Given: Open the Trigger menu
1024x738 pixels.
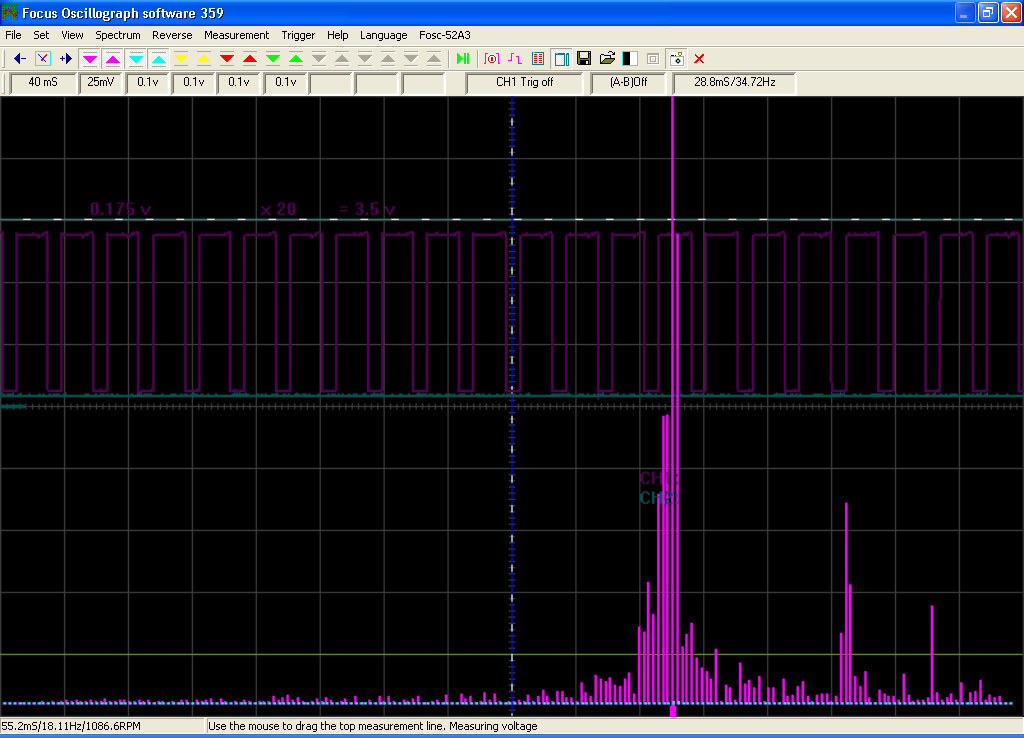Looking at the screenshot, I should coord(298,35).
